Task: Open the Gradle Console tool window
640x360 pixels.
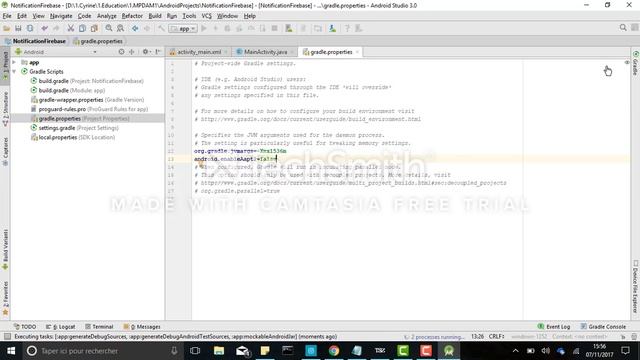Action: 603,327
